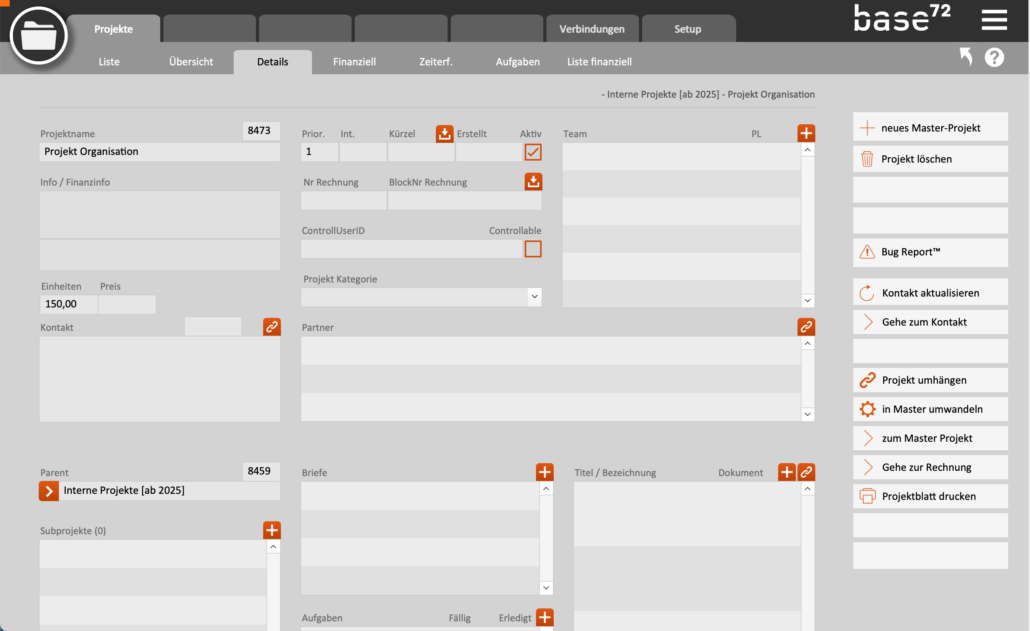Click the Projektname input field
This screenshot has height=631, width=1030.
pos(160,152)
